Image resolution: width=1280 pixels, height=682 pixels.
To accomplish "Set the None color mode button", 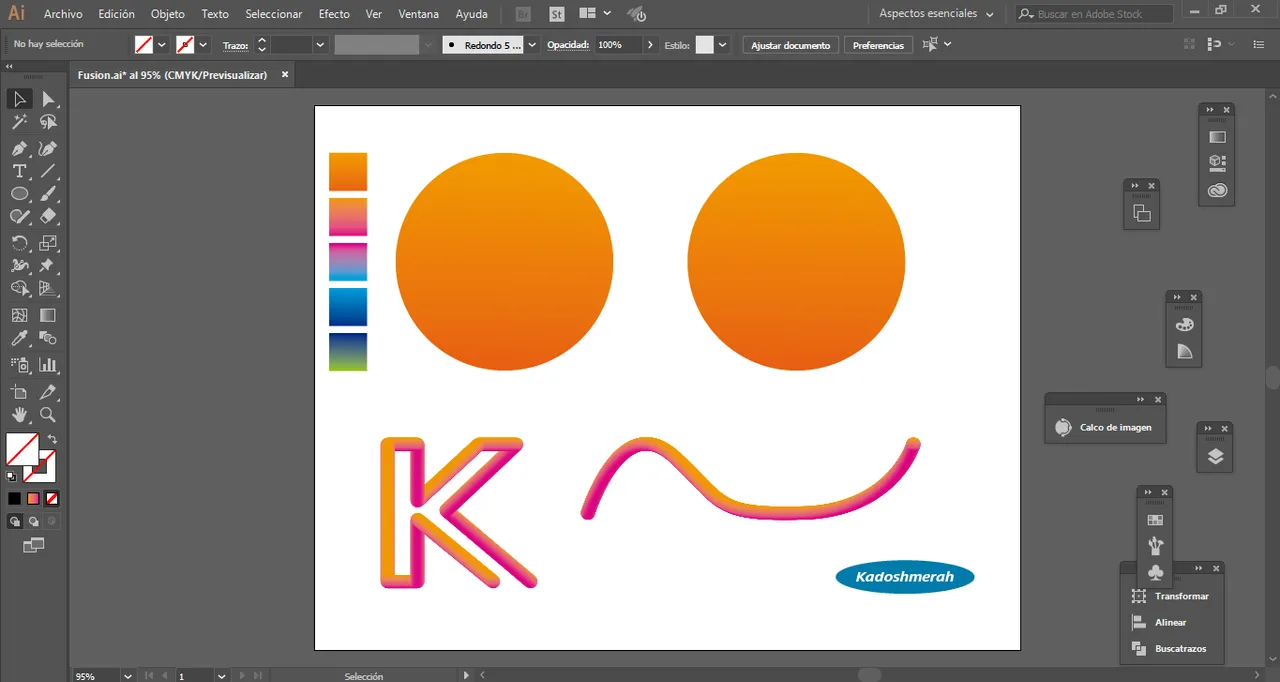I will pyautogui.click(x=52, y=498).
